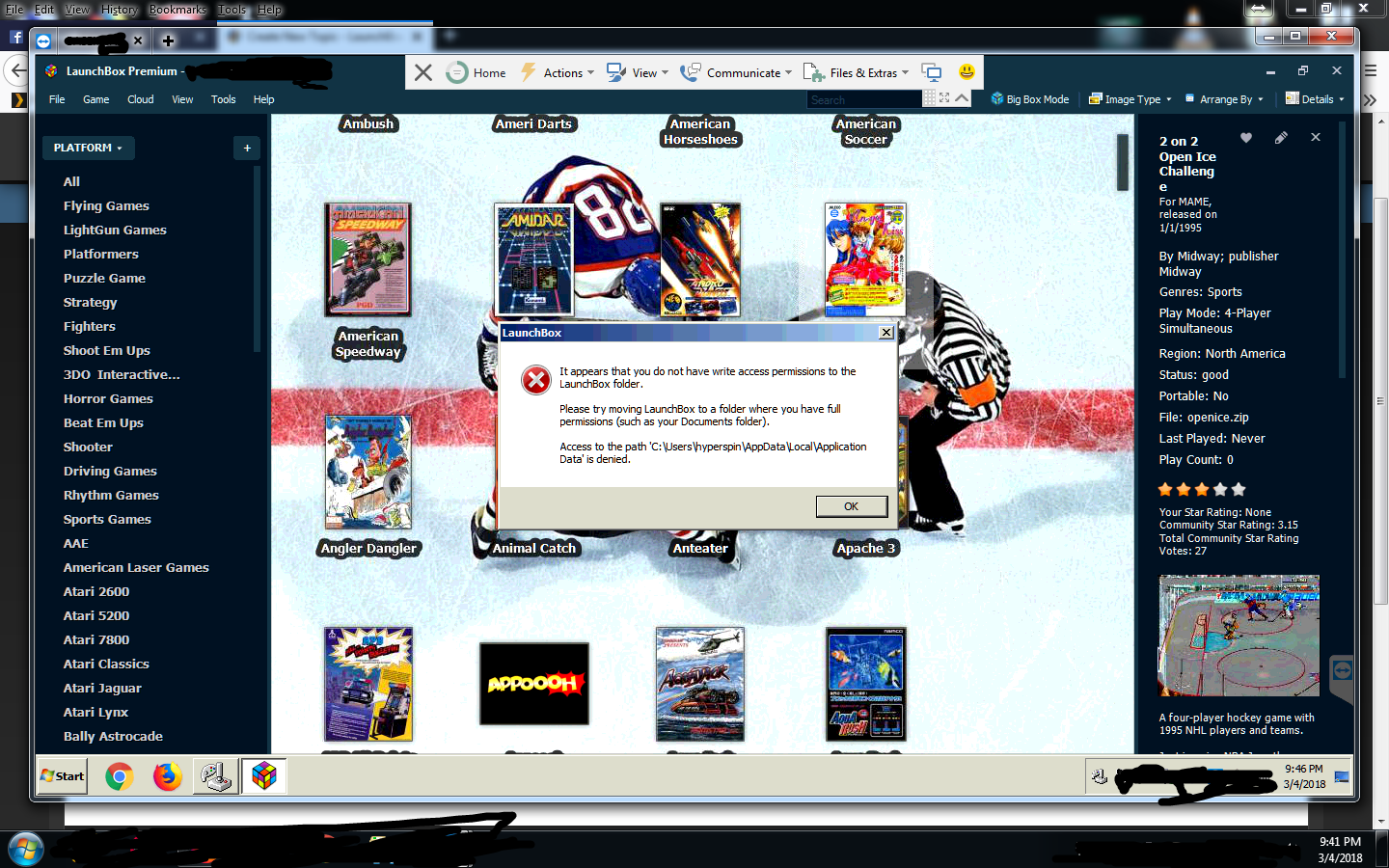Click OK in the LaunchBox error dialog
The height and width of the screenshot is (868, 1389).
pos(851,506)
